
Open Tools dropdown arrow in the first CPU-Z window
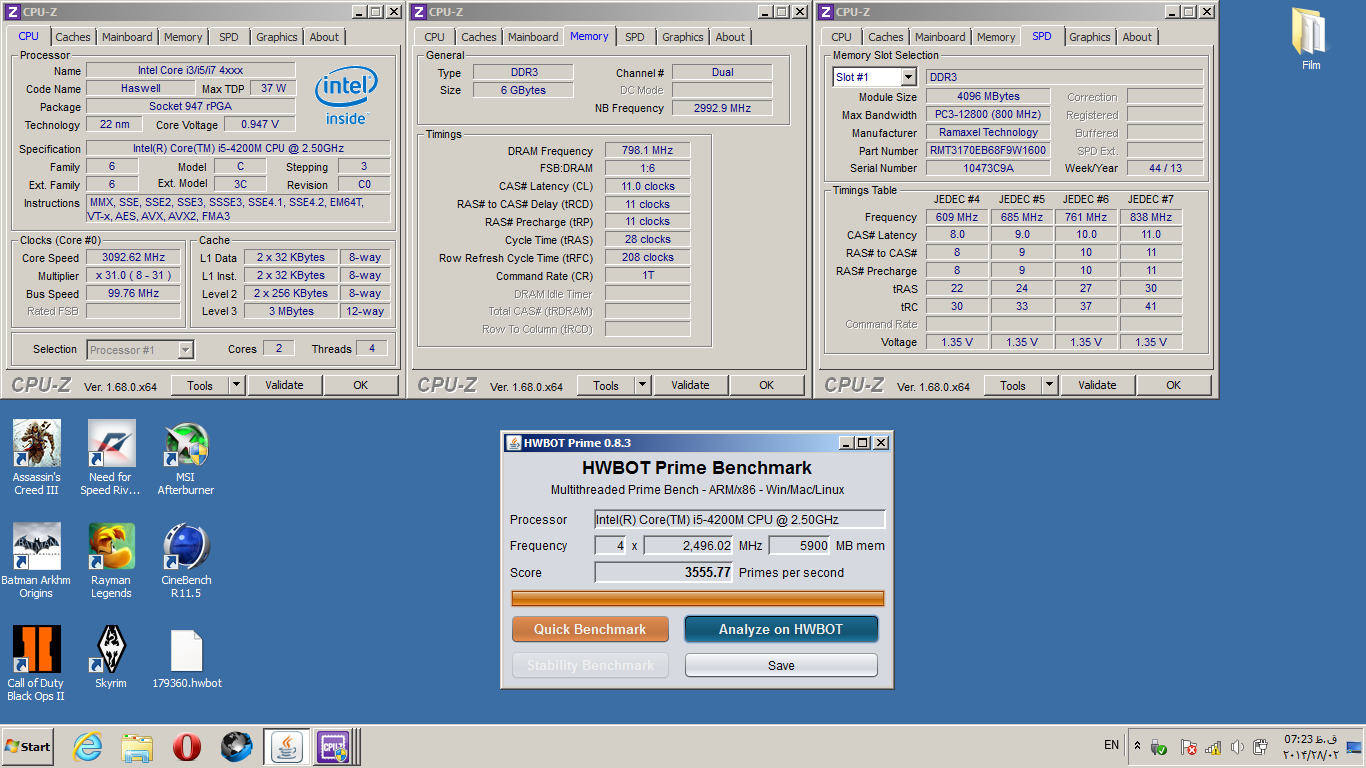pos(236,385)
